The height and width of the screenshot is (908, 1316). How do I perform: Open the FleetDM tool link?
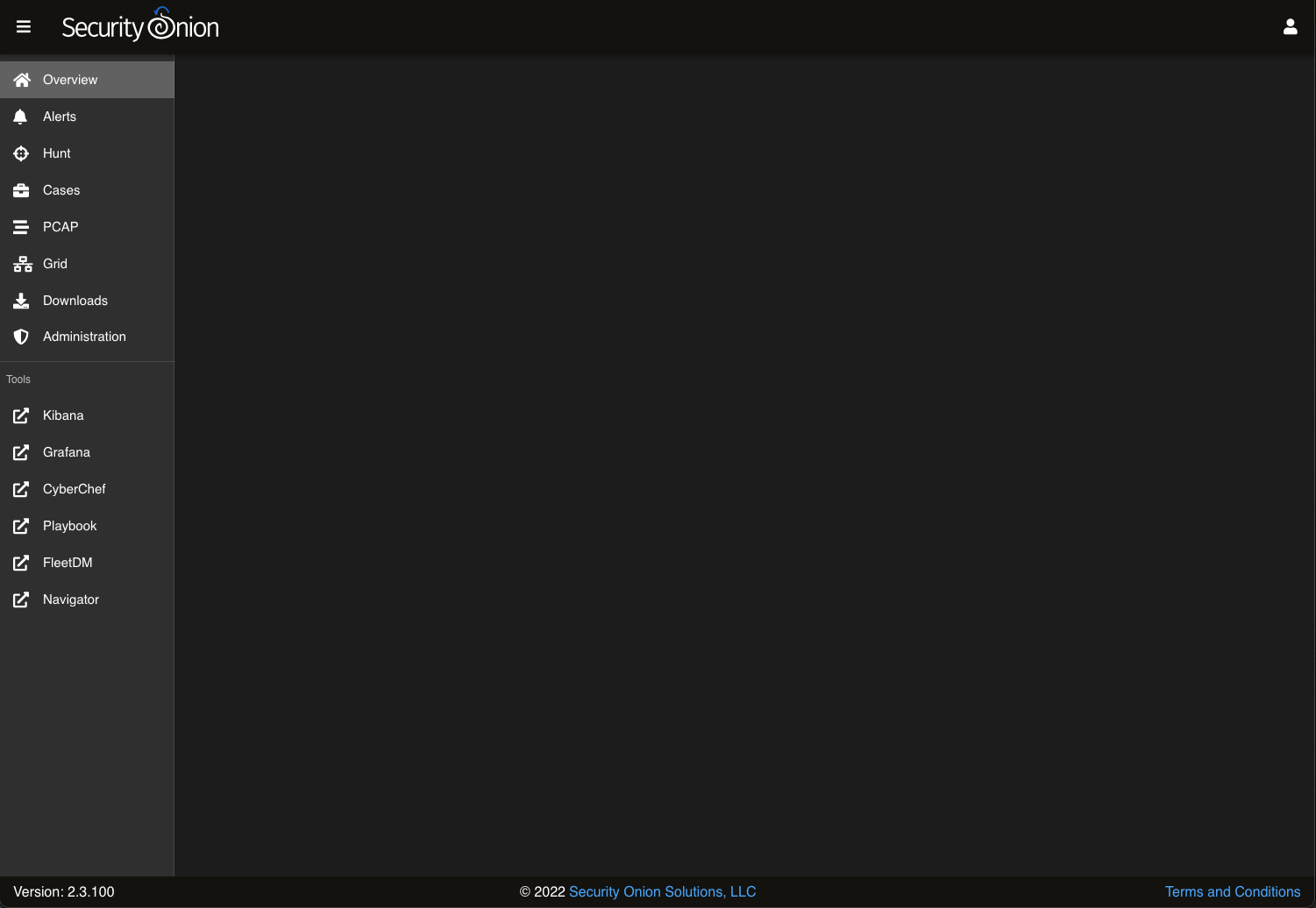(x=87, y=563)
